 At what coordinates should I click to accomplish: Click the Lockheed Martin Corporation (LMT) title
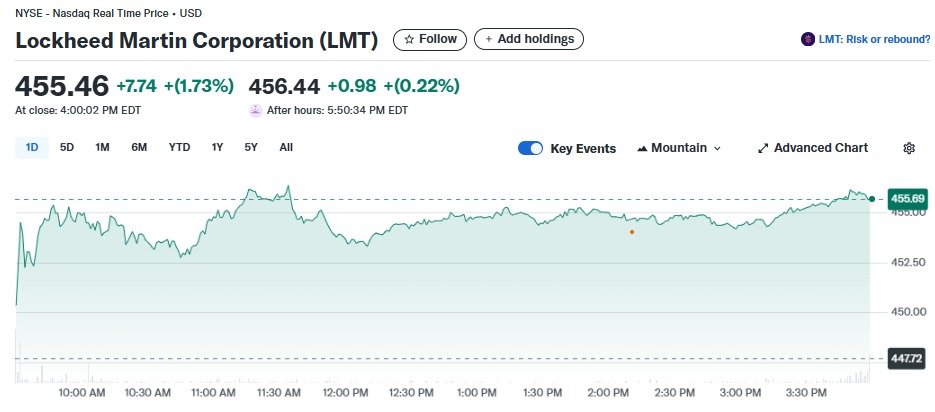[x=197, y=41]
